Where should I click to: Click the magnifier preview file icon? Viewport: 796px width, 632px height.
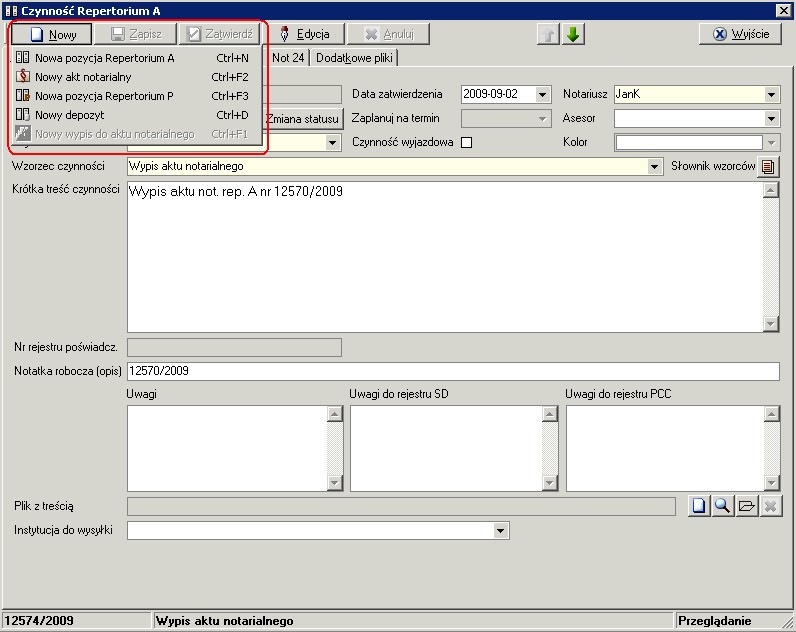coord(723,507)
